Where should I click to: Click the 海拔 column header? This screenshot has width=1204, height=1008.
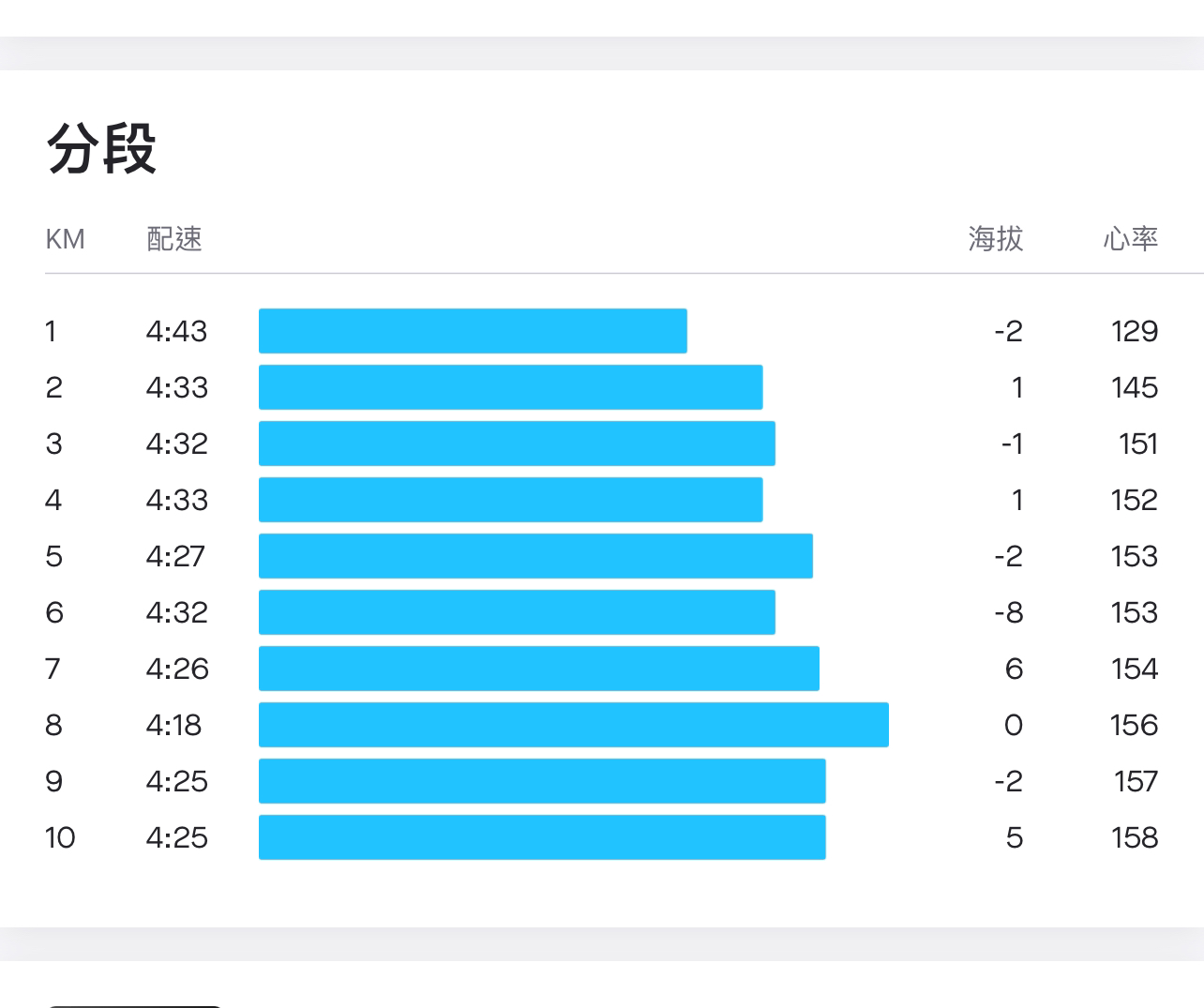[x=996, y=238]
